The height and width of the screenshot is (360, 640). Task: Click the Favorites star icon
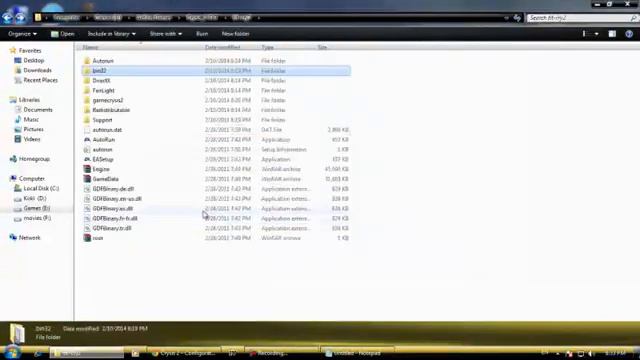(13, 50)
